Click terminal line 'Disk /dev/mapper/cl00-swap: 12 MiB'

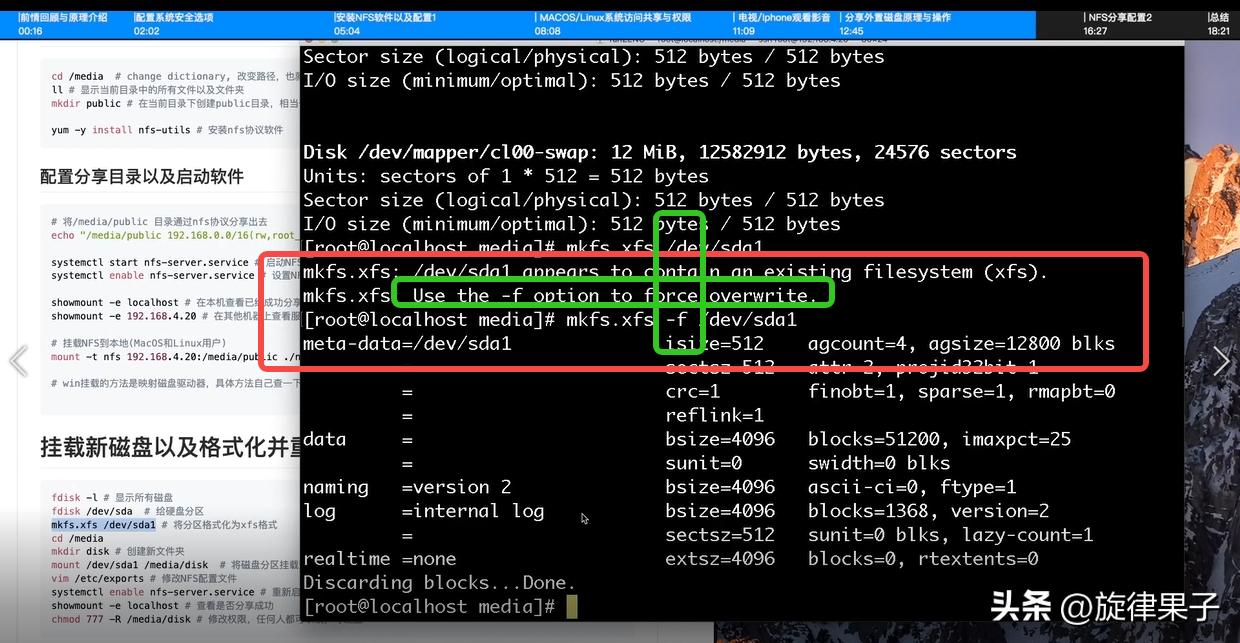pyautogui.click(x=660, y=152)
